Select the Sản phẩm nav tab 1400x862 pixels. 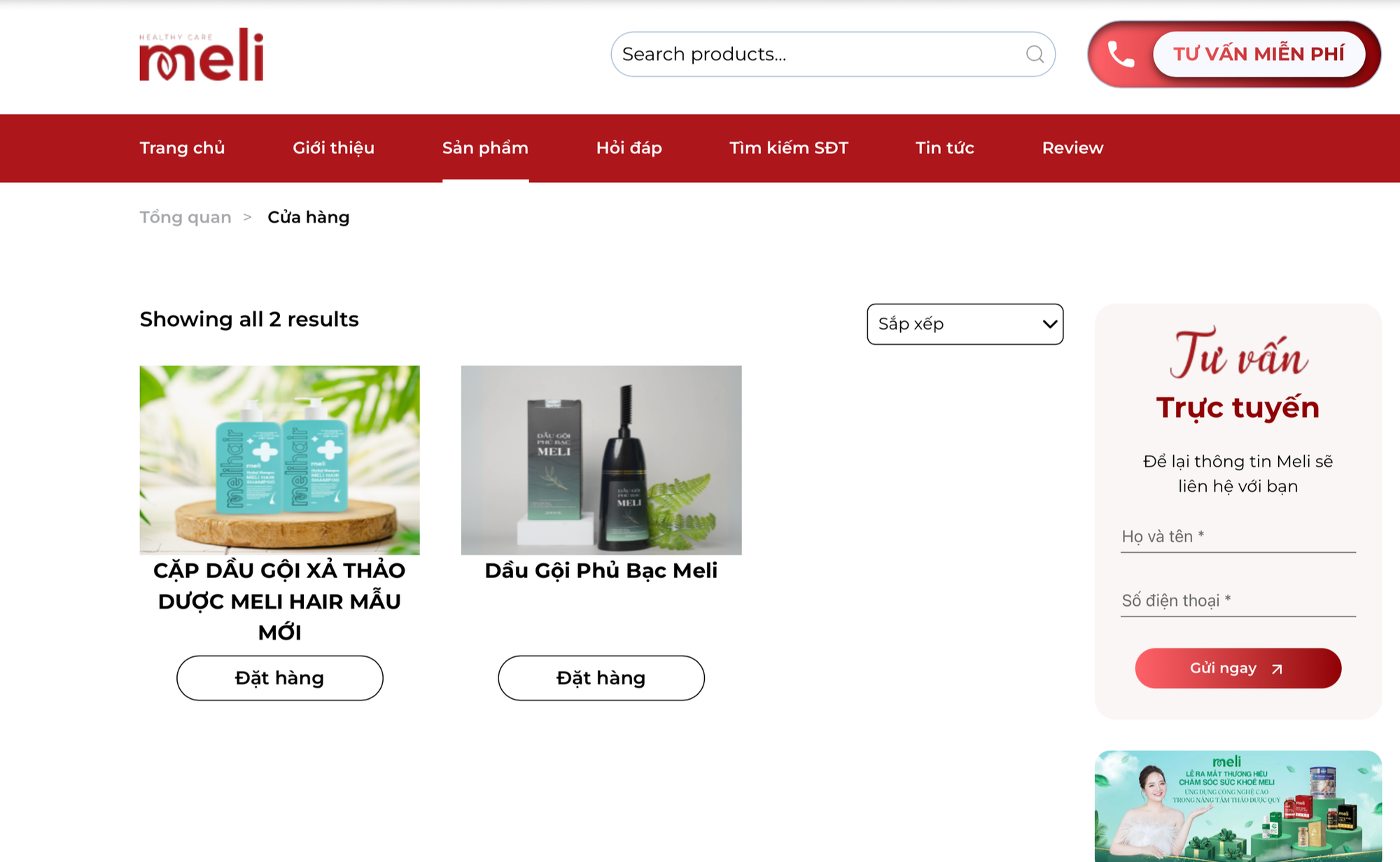coord(485,148)
